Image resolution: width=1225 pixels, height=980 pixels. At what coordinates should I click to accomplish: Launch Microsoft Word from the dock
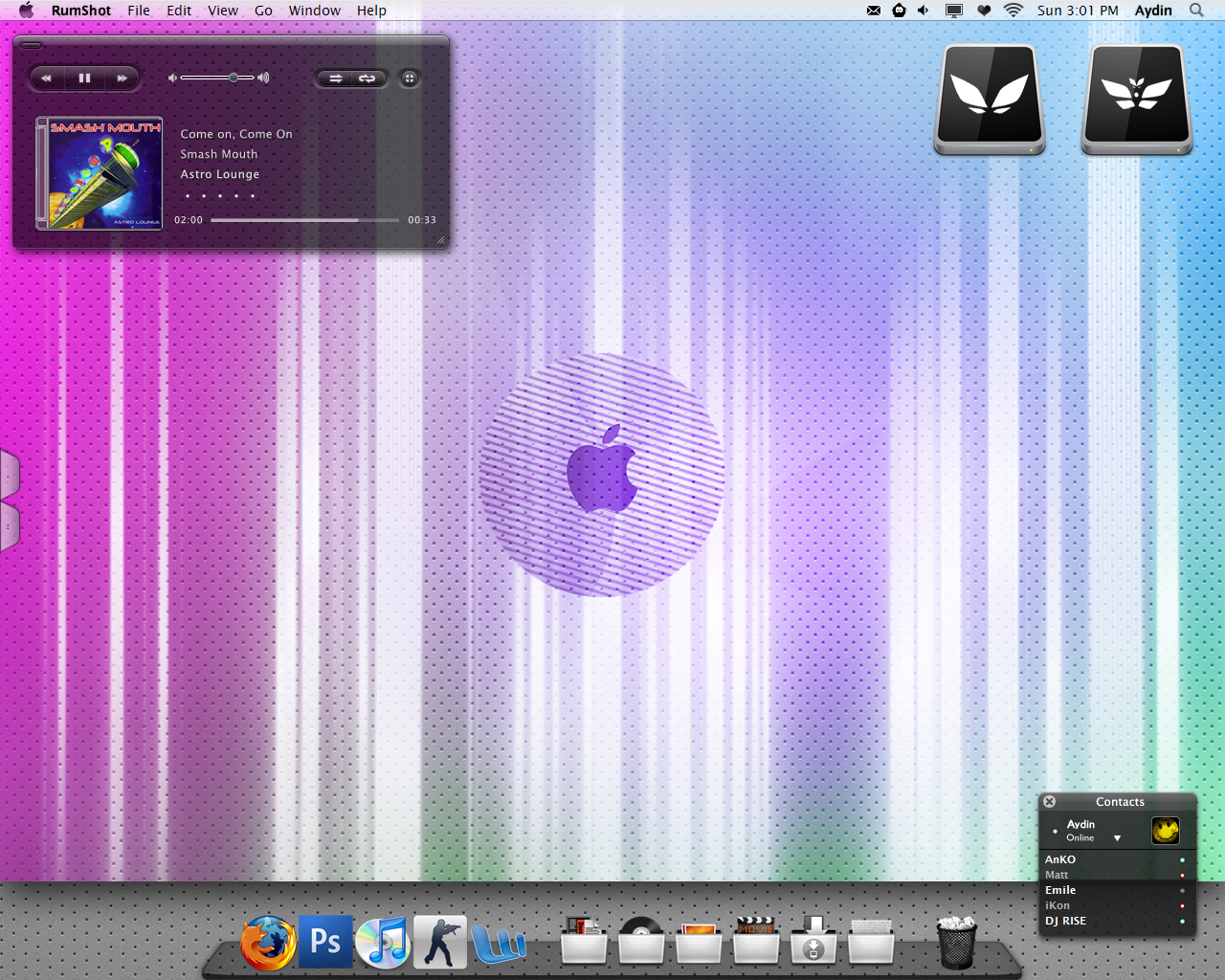coord(499,944)
